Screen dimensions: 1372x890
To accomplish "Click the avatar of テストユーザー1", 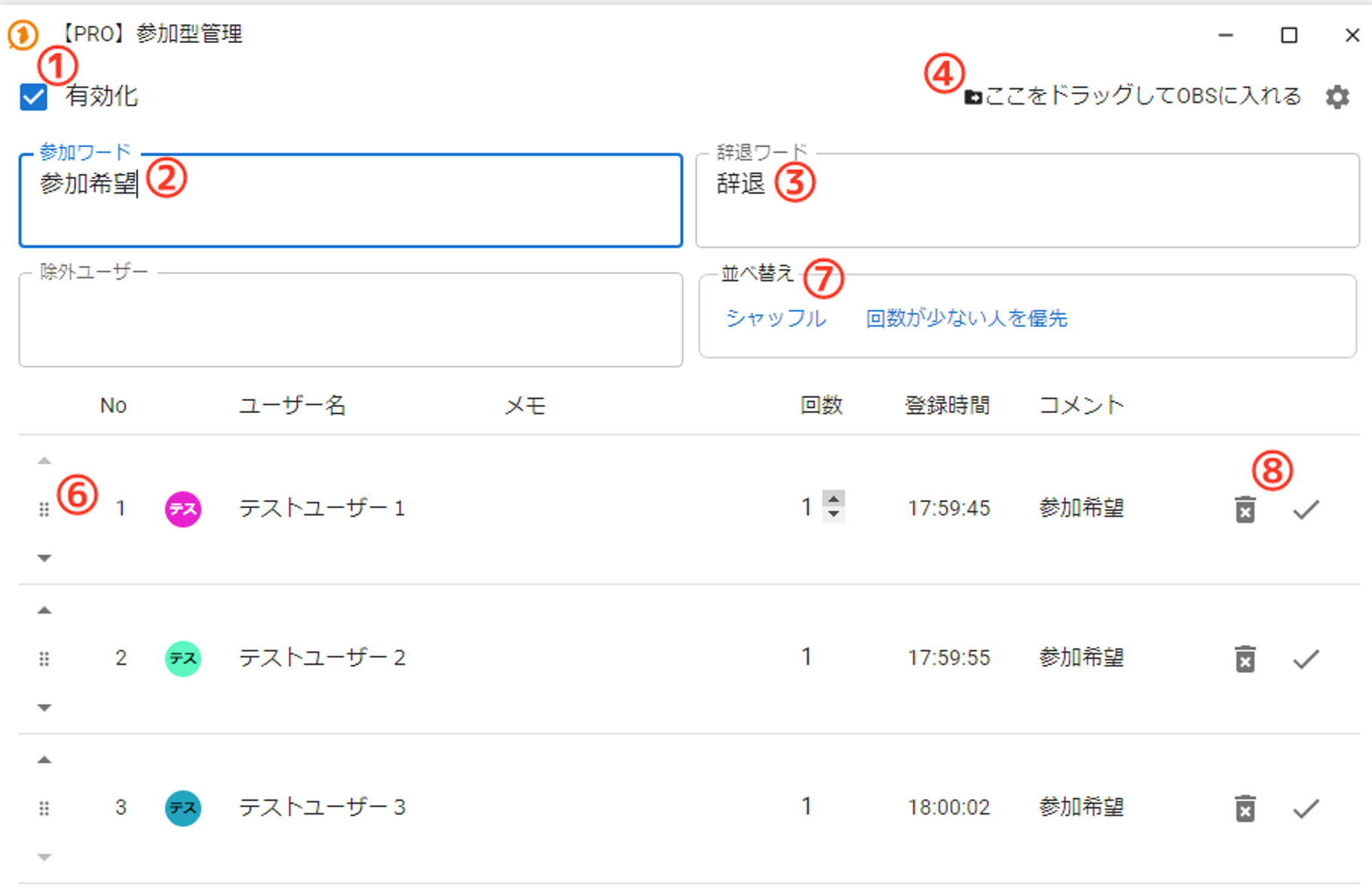I will click(183, 509).
